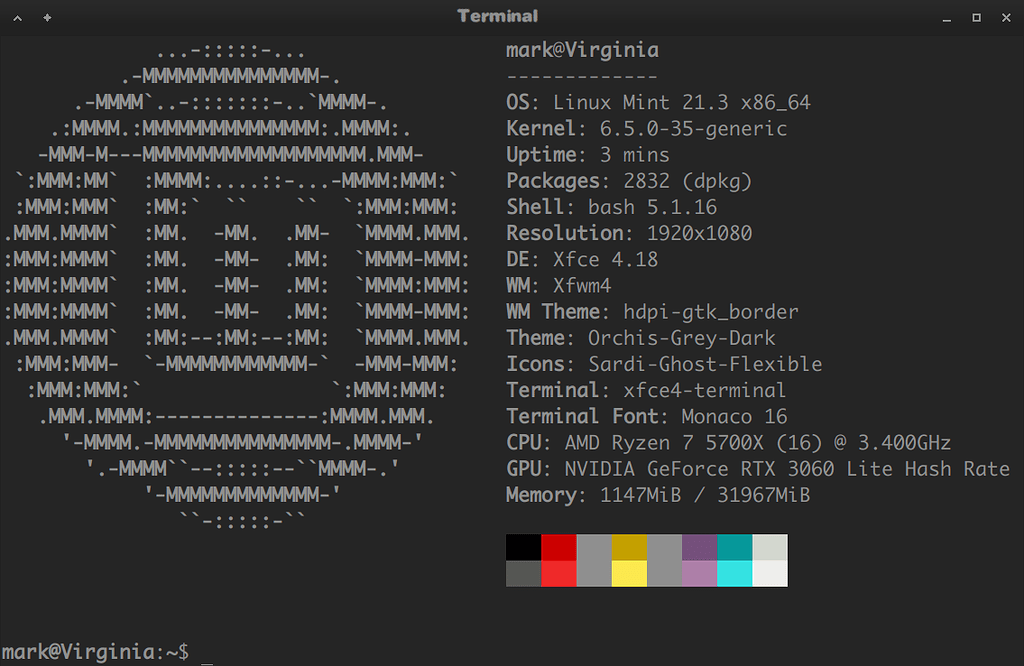Close the Terminal window

(x=1005, y=17)
